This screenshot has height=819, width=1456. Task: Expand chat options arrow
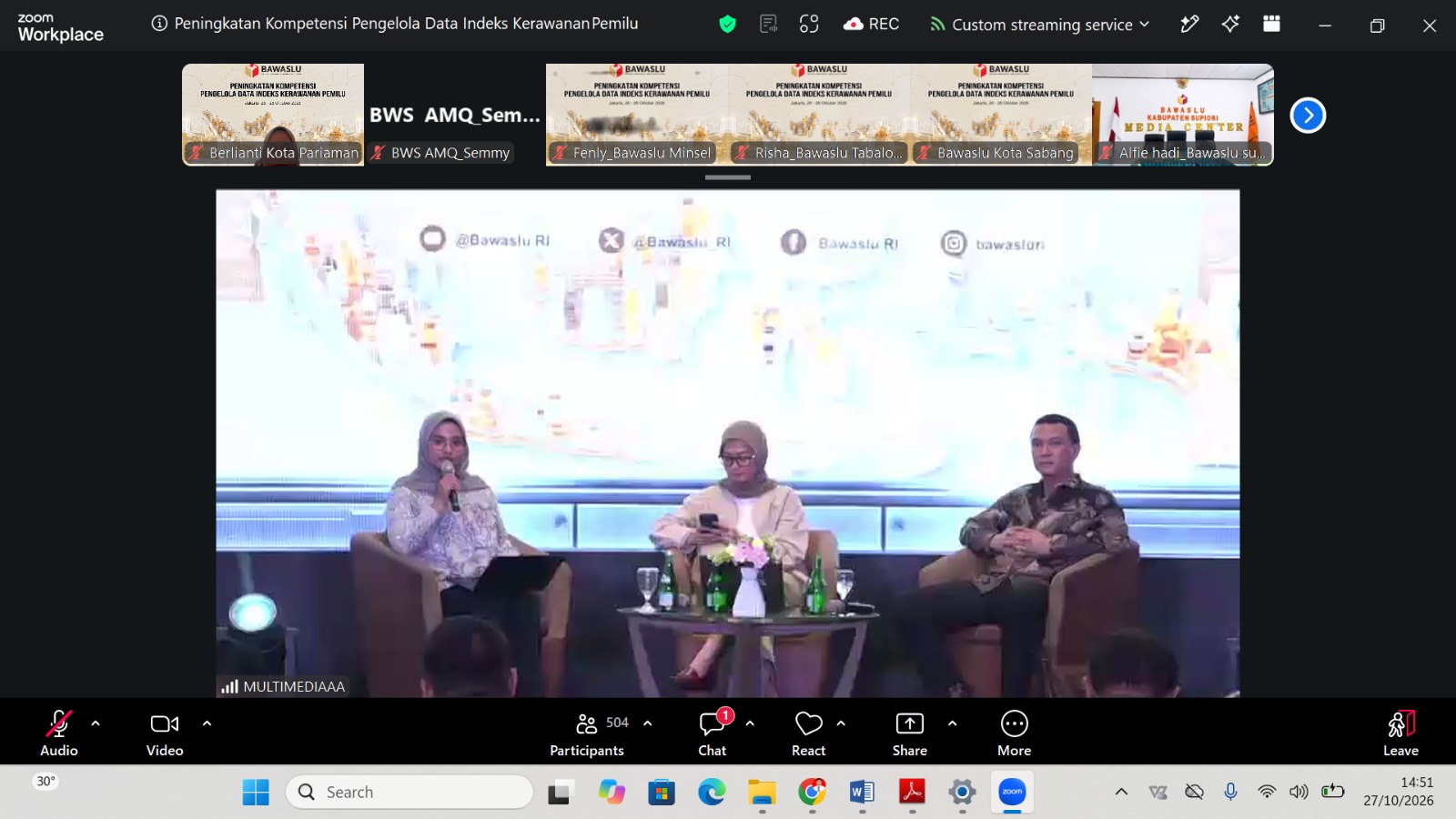(750, 723)
